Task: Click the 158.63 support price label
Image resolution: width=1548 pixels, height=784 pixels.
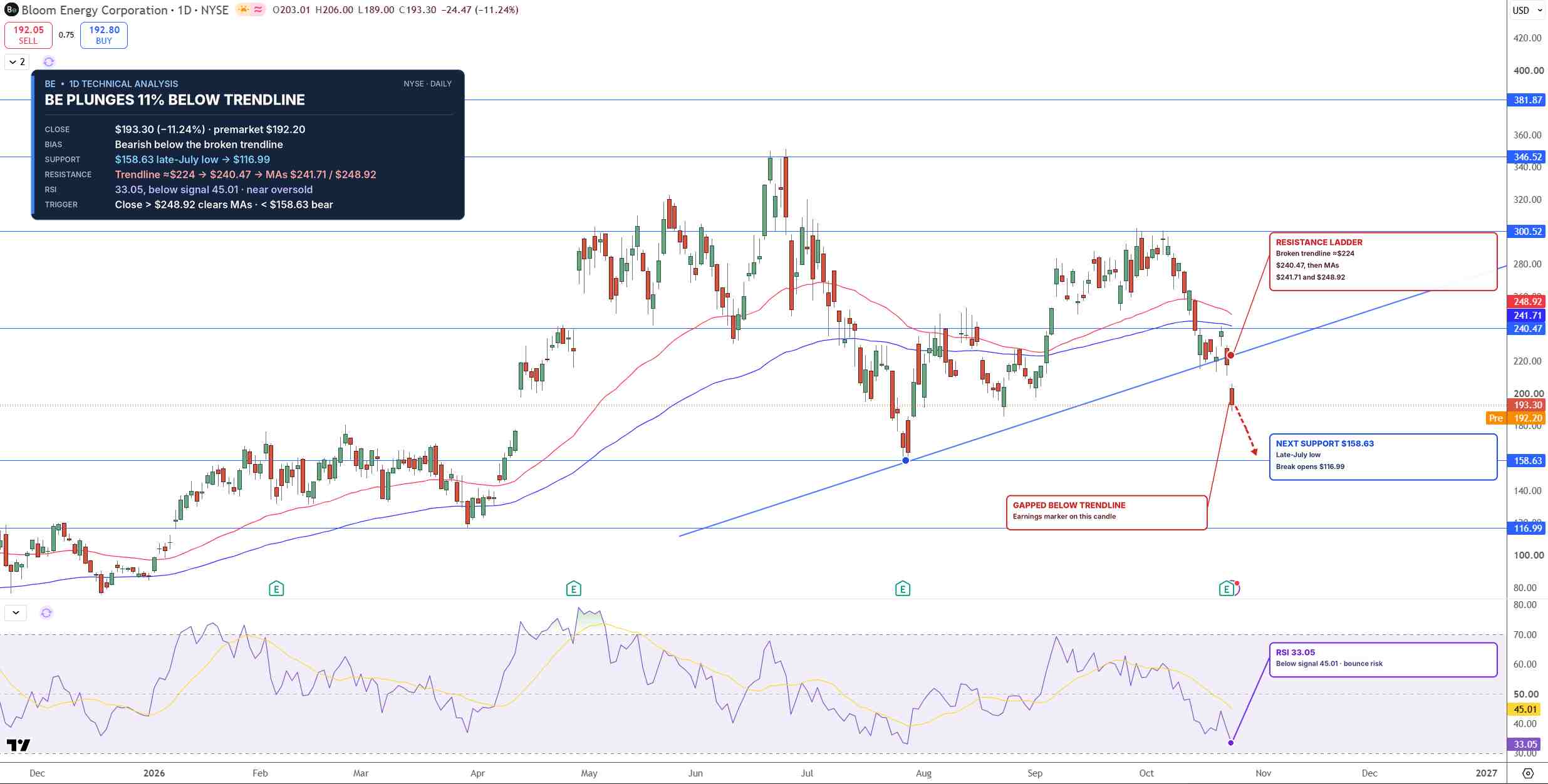Action: (x=1527, y=461)
